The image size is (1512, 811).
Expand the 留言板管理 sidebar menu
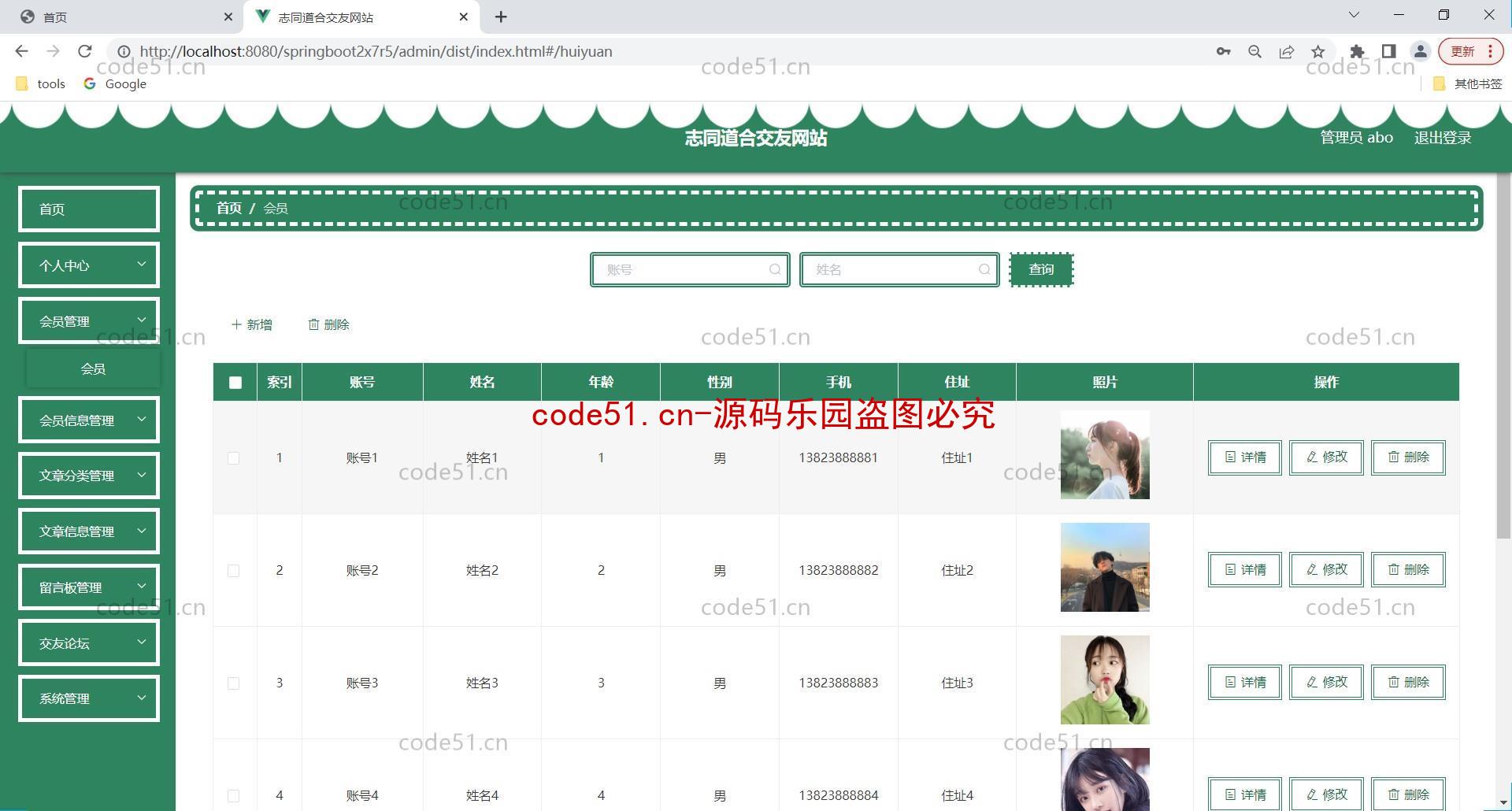pyautogui.click(x=89, y=587)
